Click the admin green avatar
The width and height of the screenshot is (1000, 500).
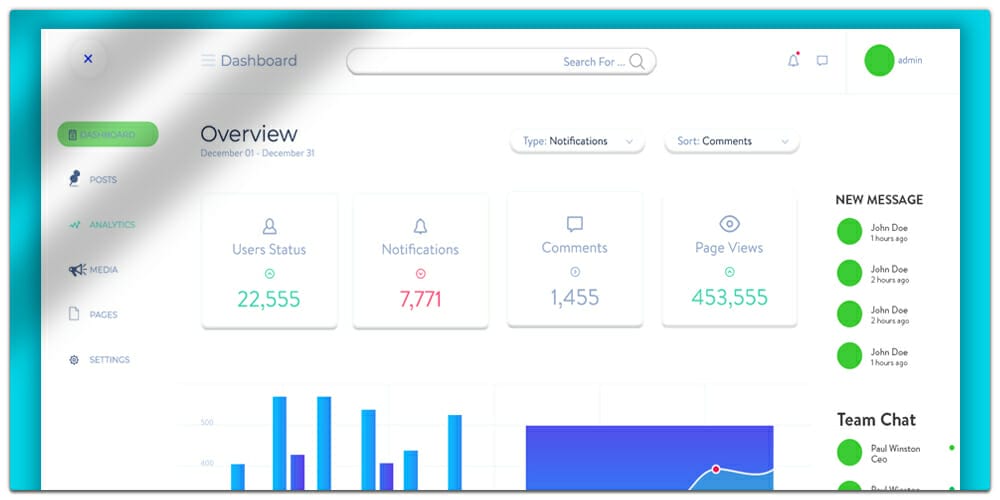[x=879, y=60]
